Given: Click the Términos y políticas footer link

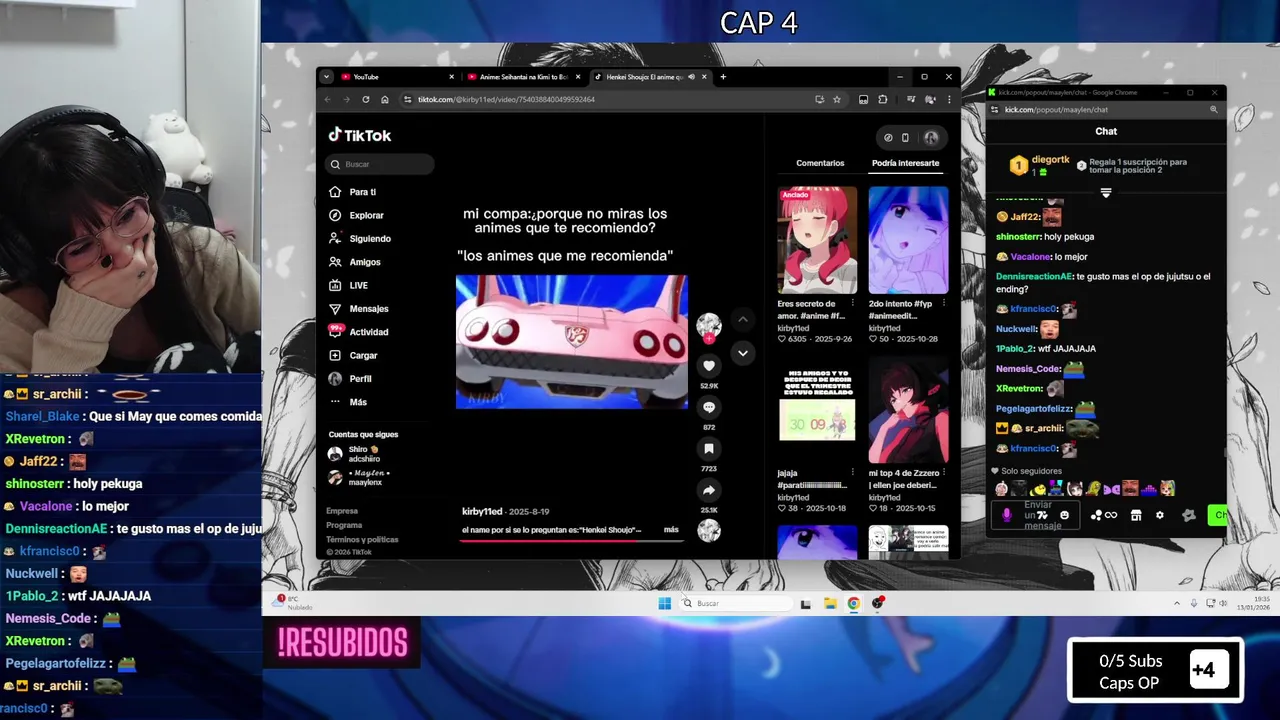Looking at the screenshot, I should point(362,539).
